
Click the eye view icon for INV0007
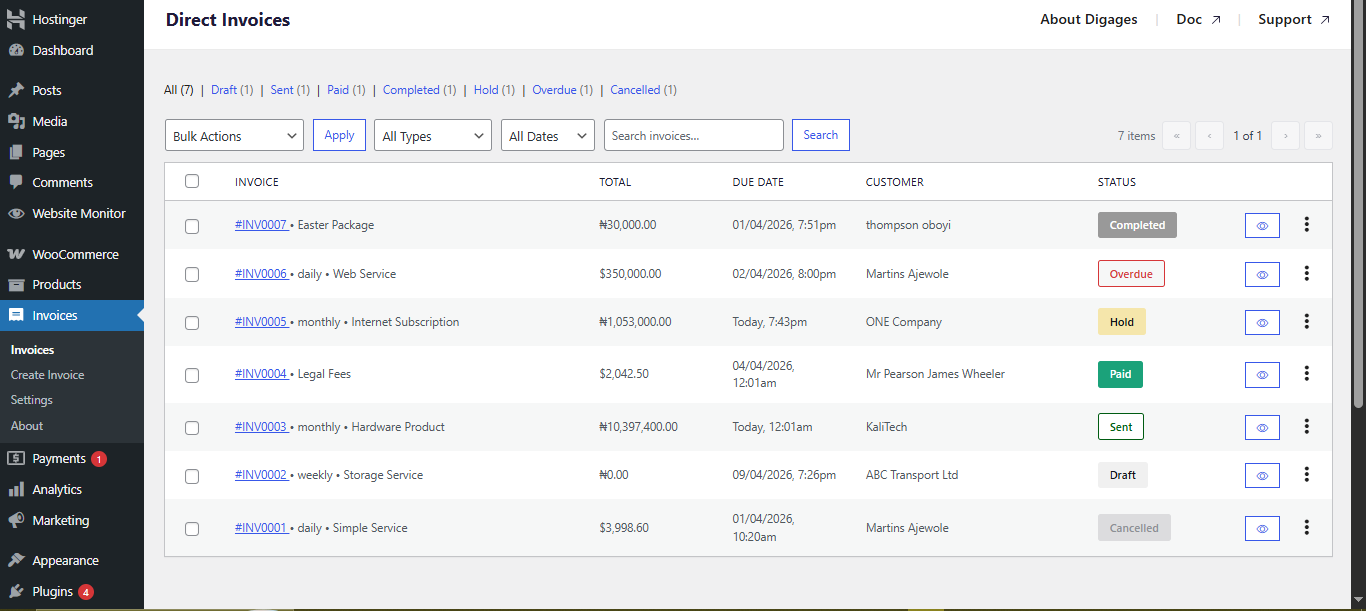1262,226
